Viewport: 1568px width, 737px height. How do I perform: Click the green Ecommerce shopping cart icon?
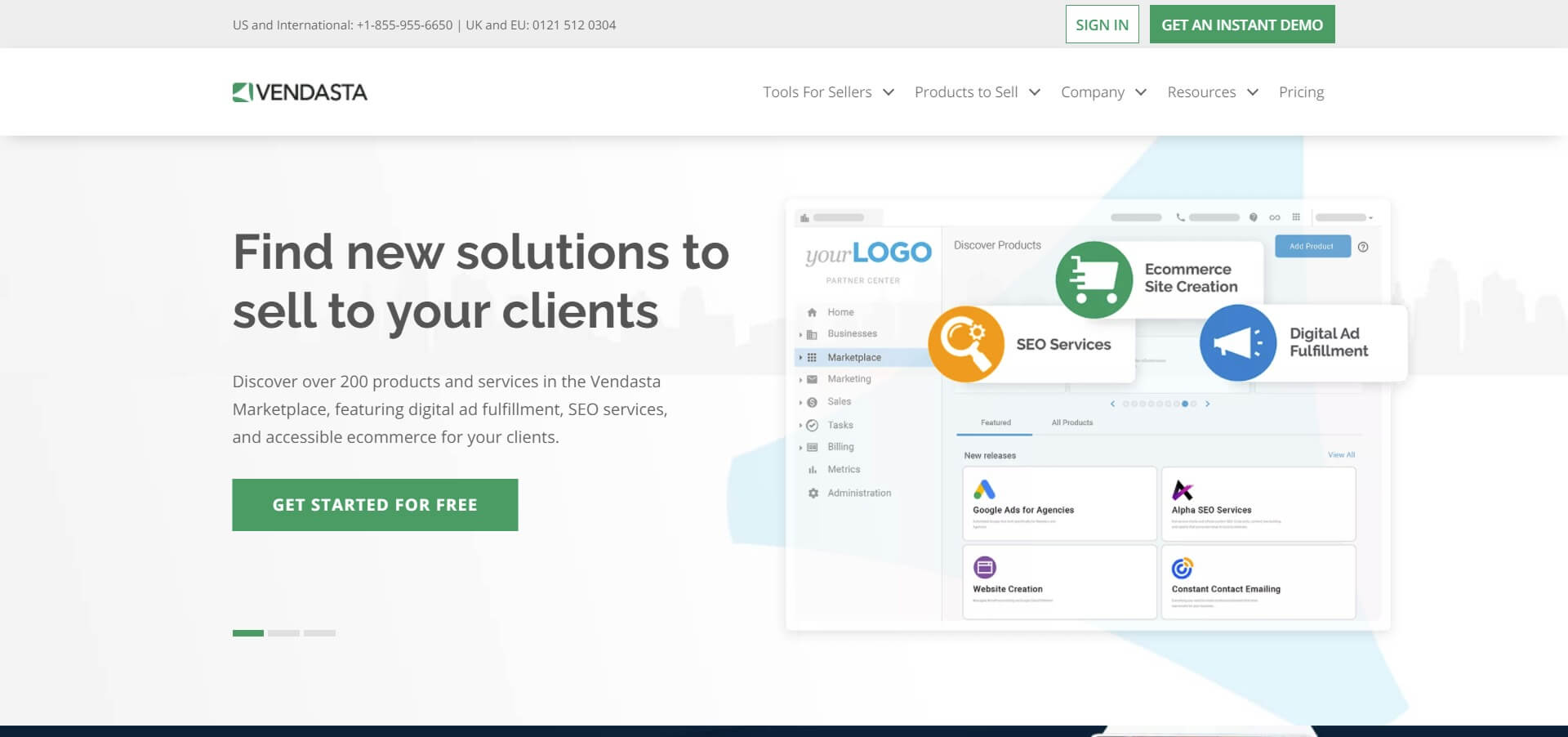point(1094,279)
